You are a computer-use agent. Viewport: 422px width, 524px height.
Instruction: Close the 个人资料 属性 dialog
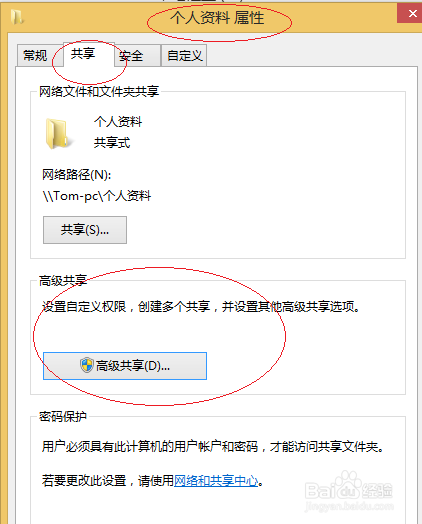pyautogui.click(x=412, y=14)
